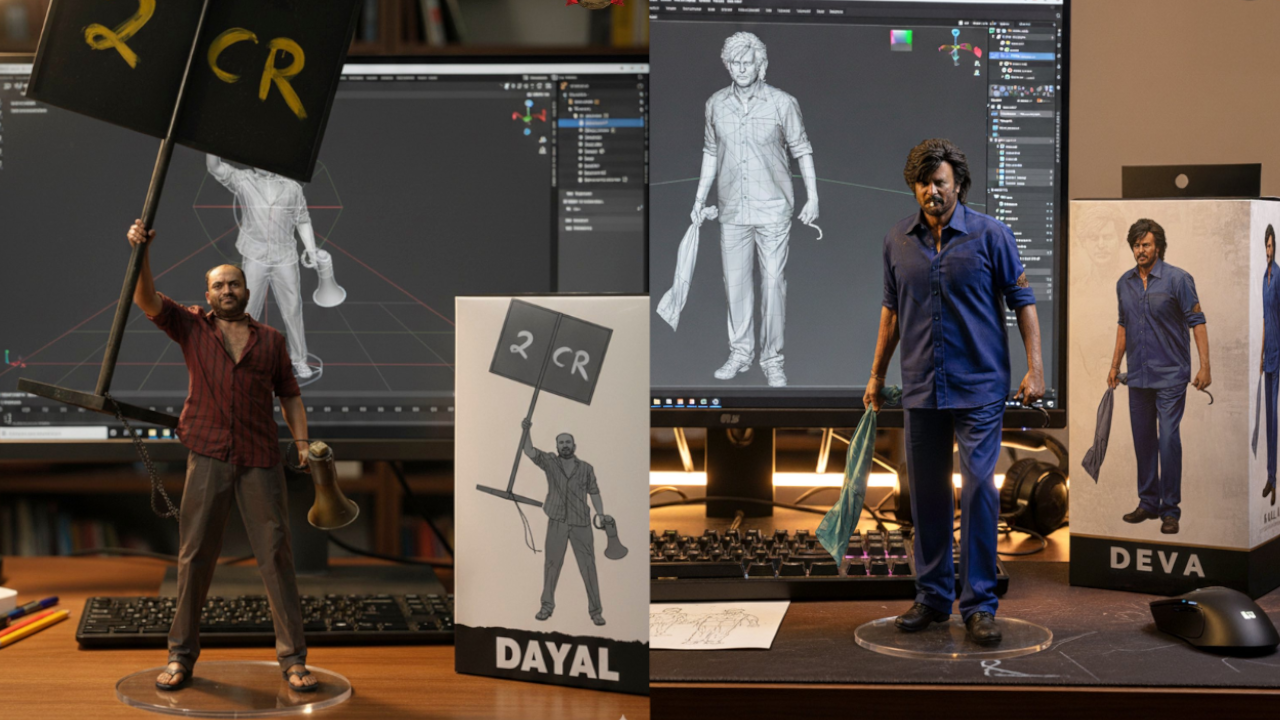Image resolution: width=1280 pixels, height=720 pixels.
Task: Open the first menu in the right monitor's top menu bar
Action: (662, 12)
